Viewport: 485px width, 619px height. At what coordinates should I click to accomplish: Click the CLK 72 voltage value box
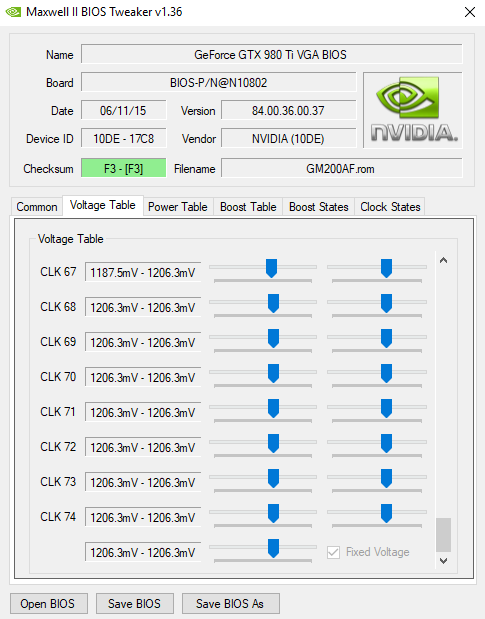click(x=143, y=447)
